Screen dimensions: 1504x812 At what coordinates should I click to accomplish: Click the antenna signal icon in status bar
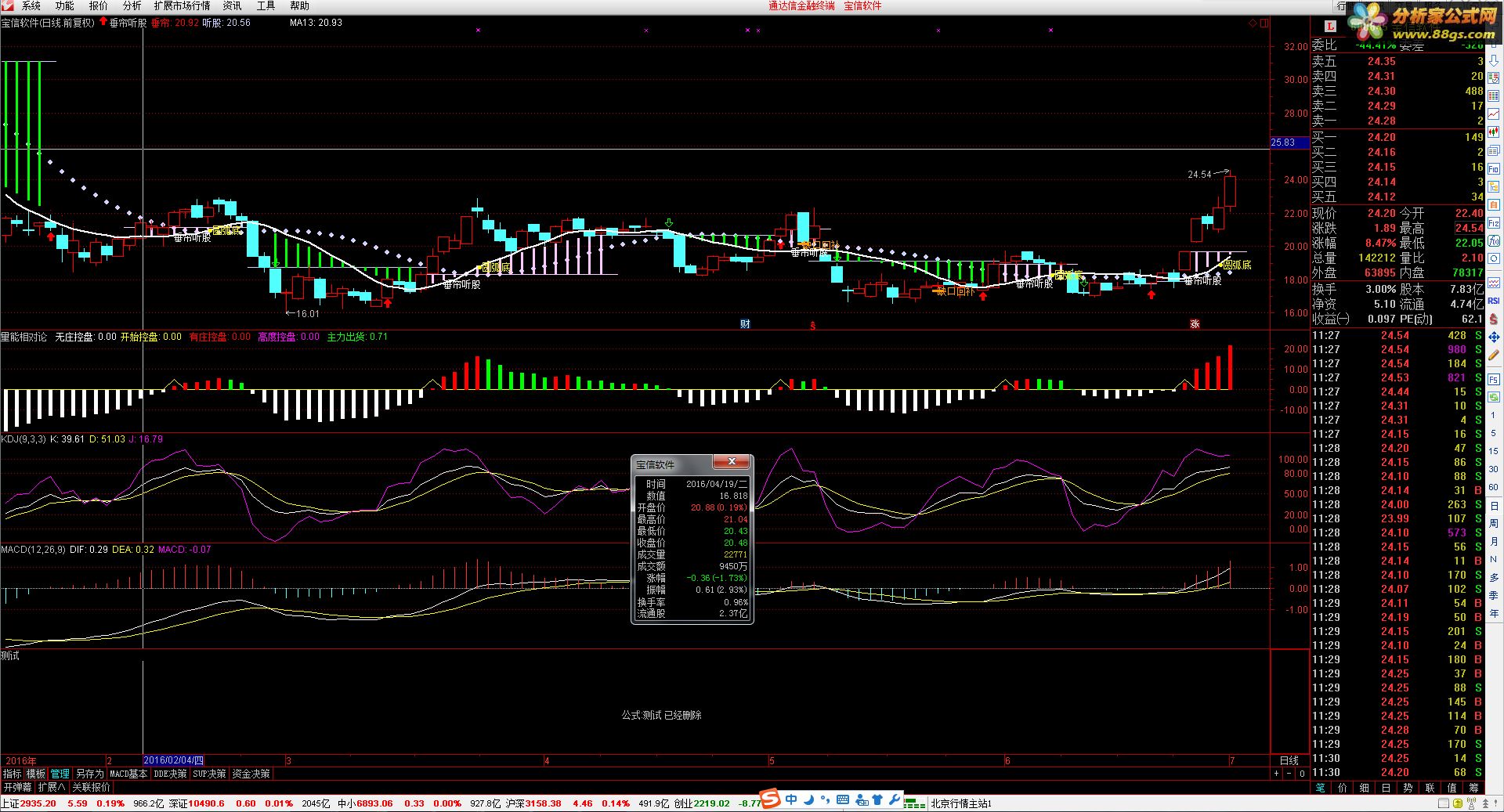pyautogui.click(x=1471, y=803)
